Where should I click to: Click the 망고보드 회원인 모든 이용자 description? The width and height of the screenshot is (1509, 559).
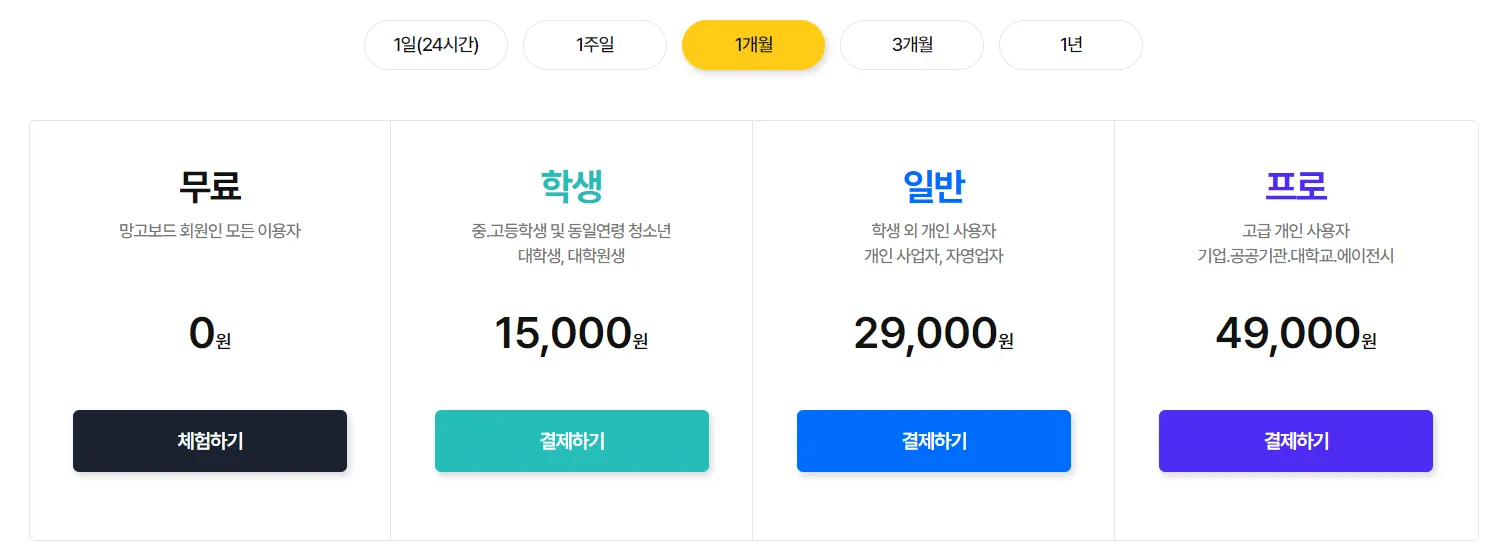coord(210,231)
